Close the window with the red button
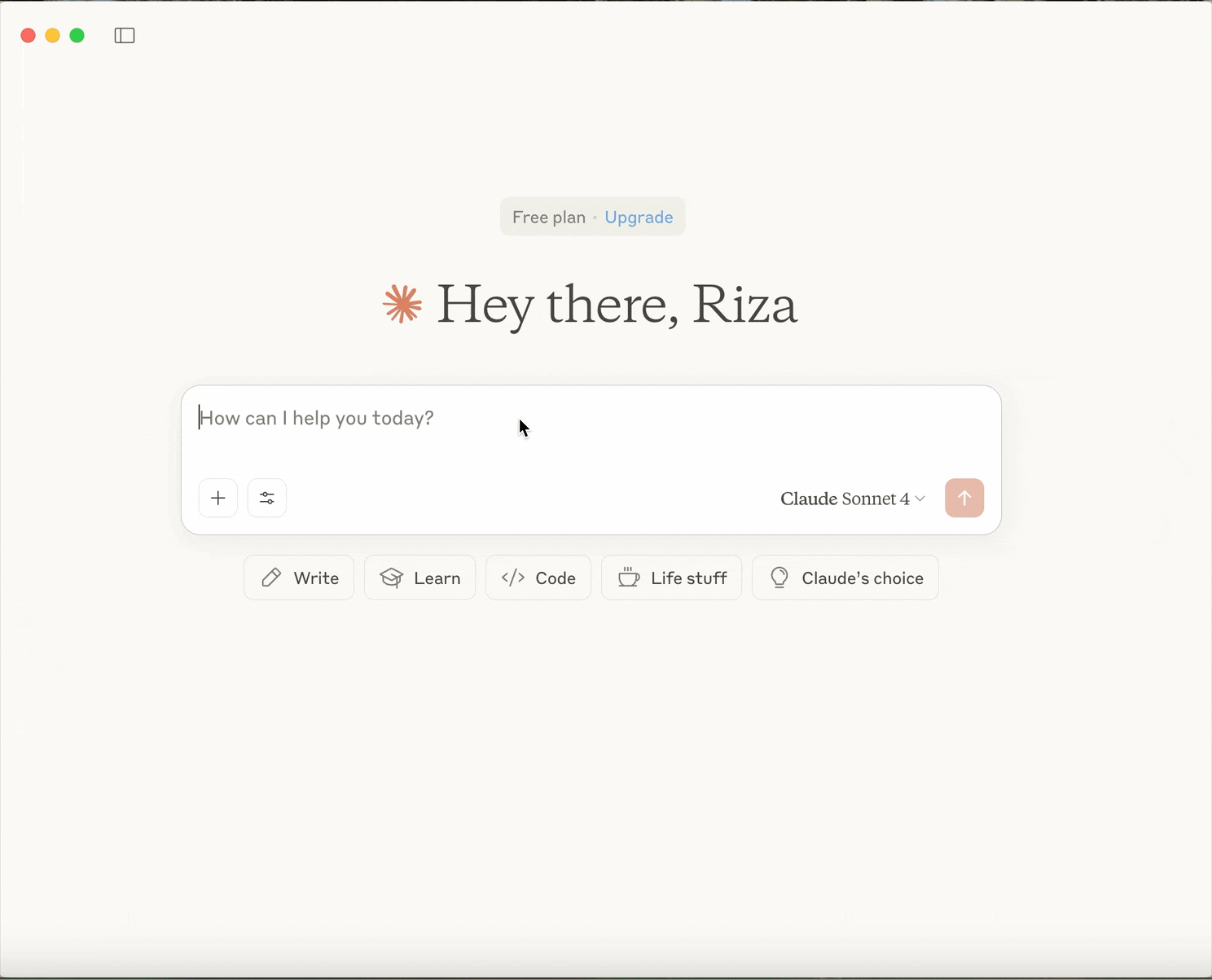The height and width of the screenshot is (980, 1212). click(x=28, y=36)
